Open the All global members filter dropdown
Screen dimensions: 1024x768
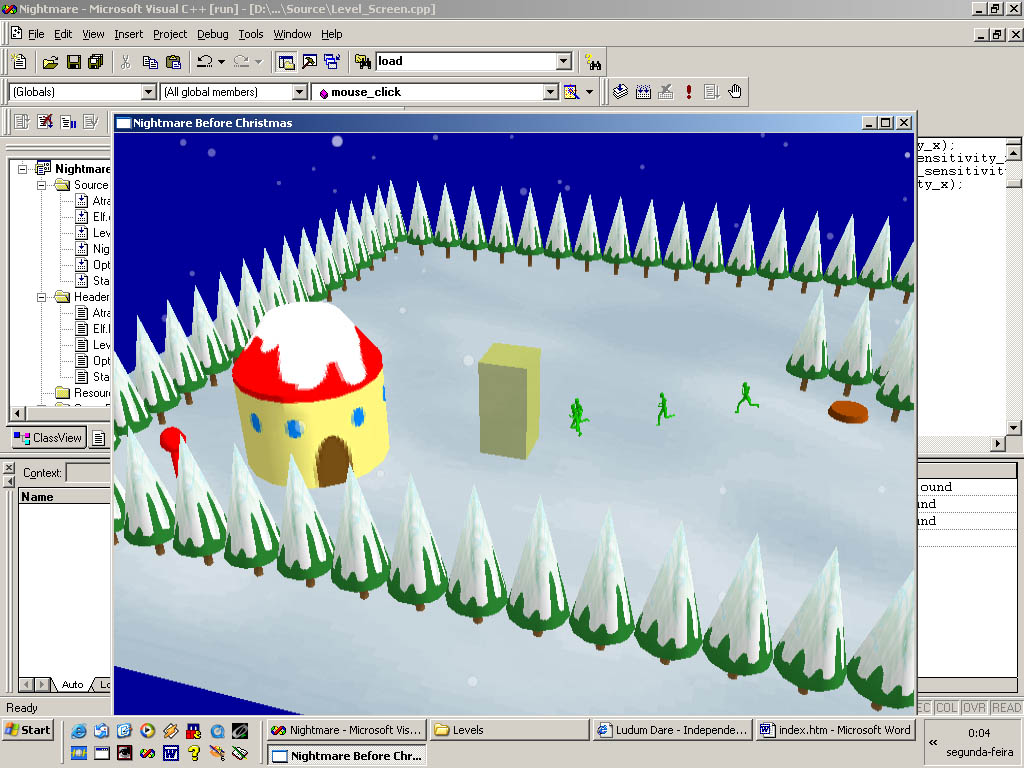[300, 92]
